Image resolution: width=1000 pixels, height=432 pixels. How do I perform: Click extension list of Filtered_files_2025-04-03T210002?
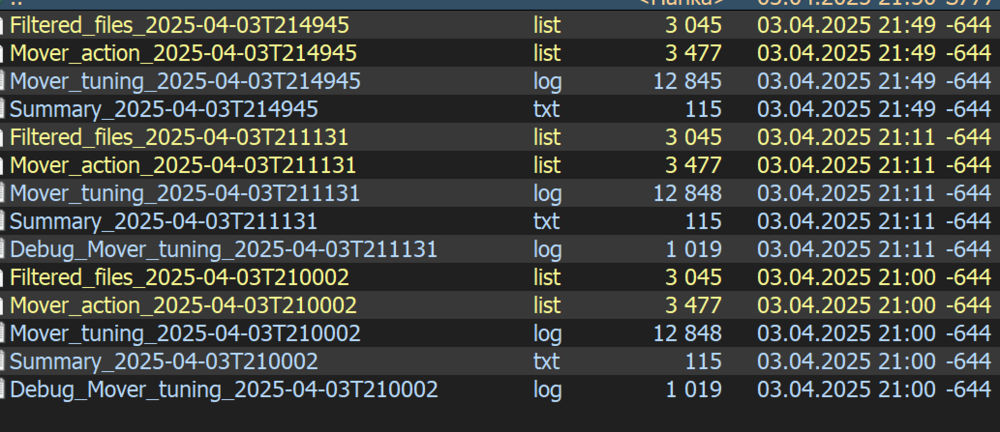tap(547, 278)
